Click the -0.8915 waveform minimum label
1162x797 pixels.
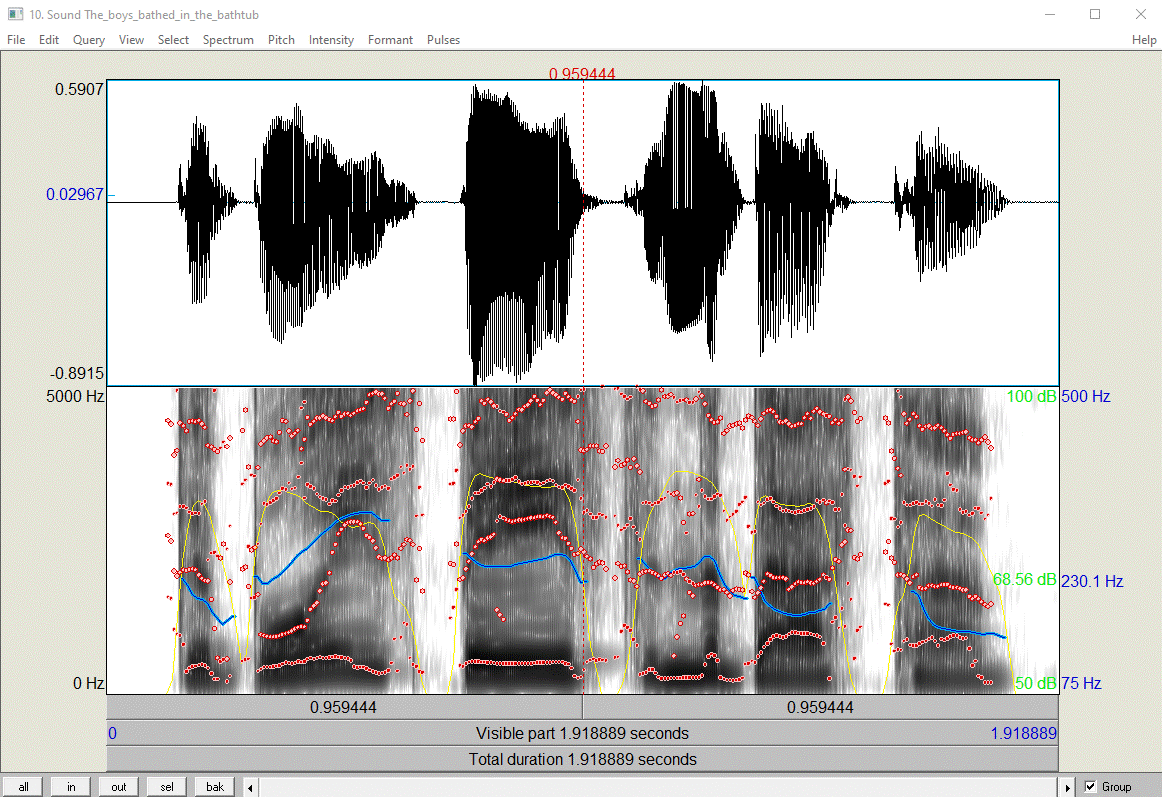[77, 373]
